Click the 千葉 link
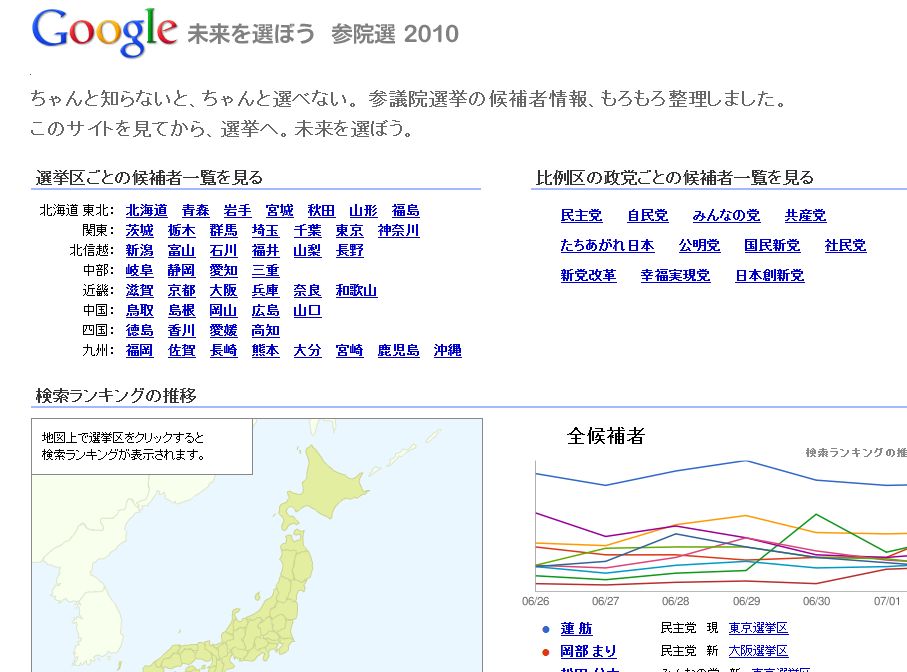 pos(307,231)
